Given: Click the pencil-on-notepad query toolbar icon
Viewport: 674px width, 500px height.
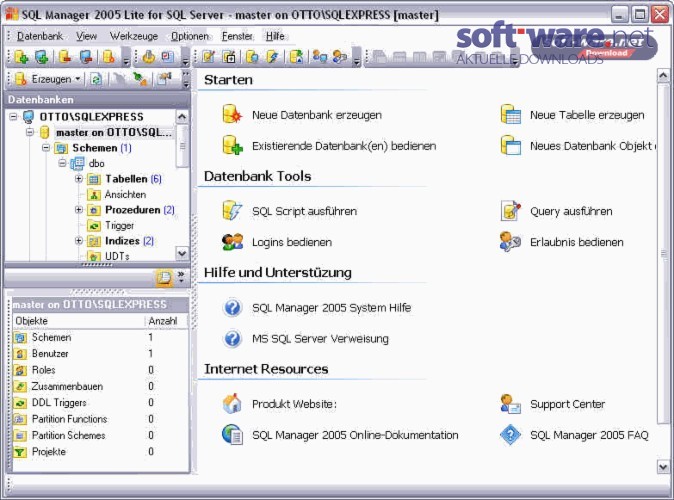Looking at the screenshot, I should (208, 57).
